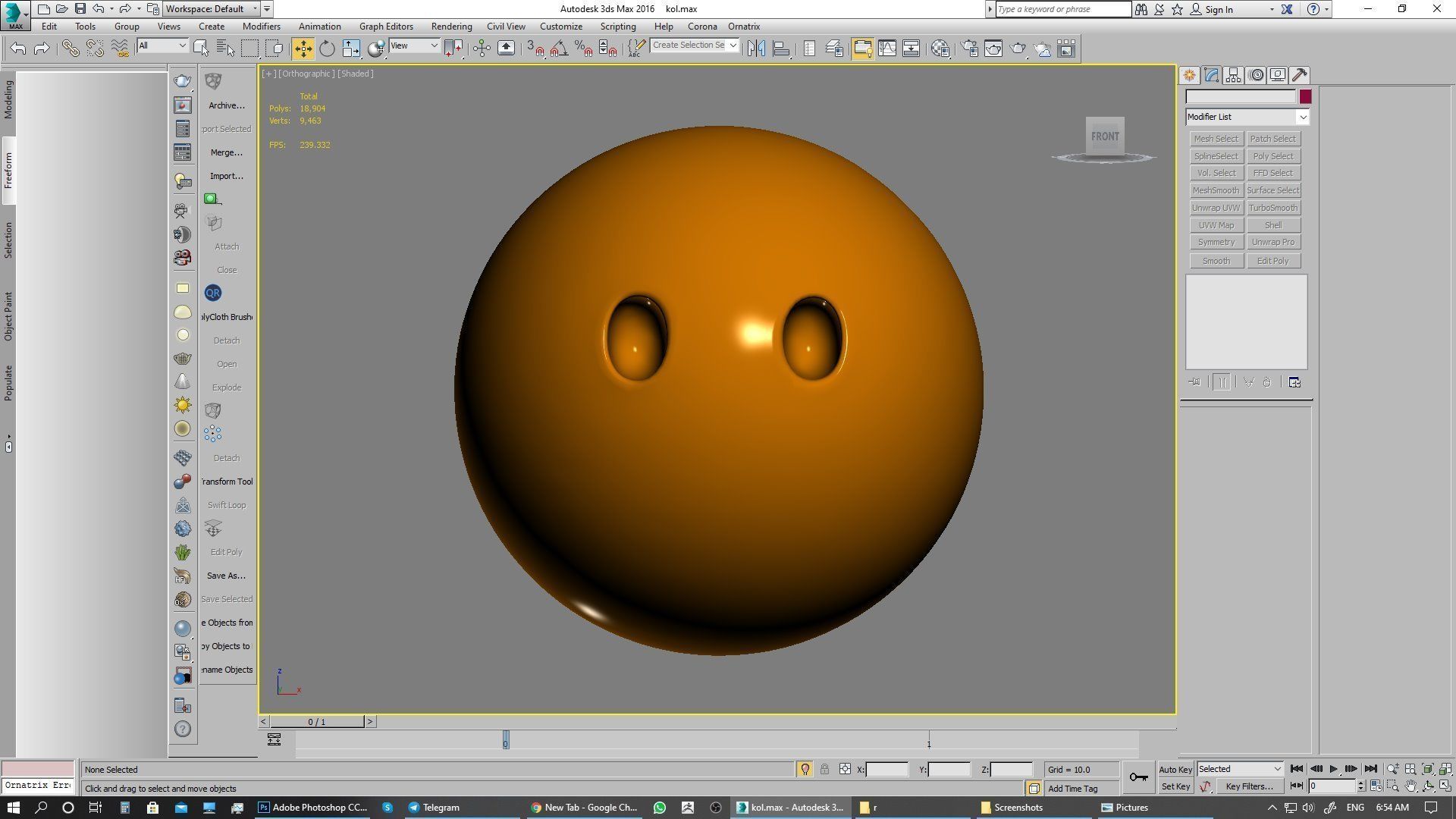
Task: Open Time Configuration icon
Action: 1375,786
